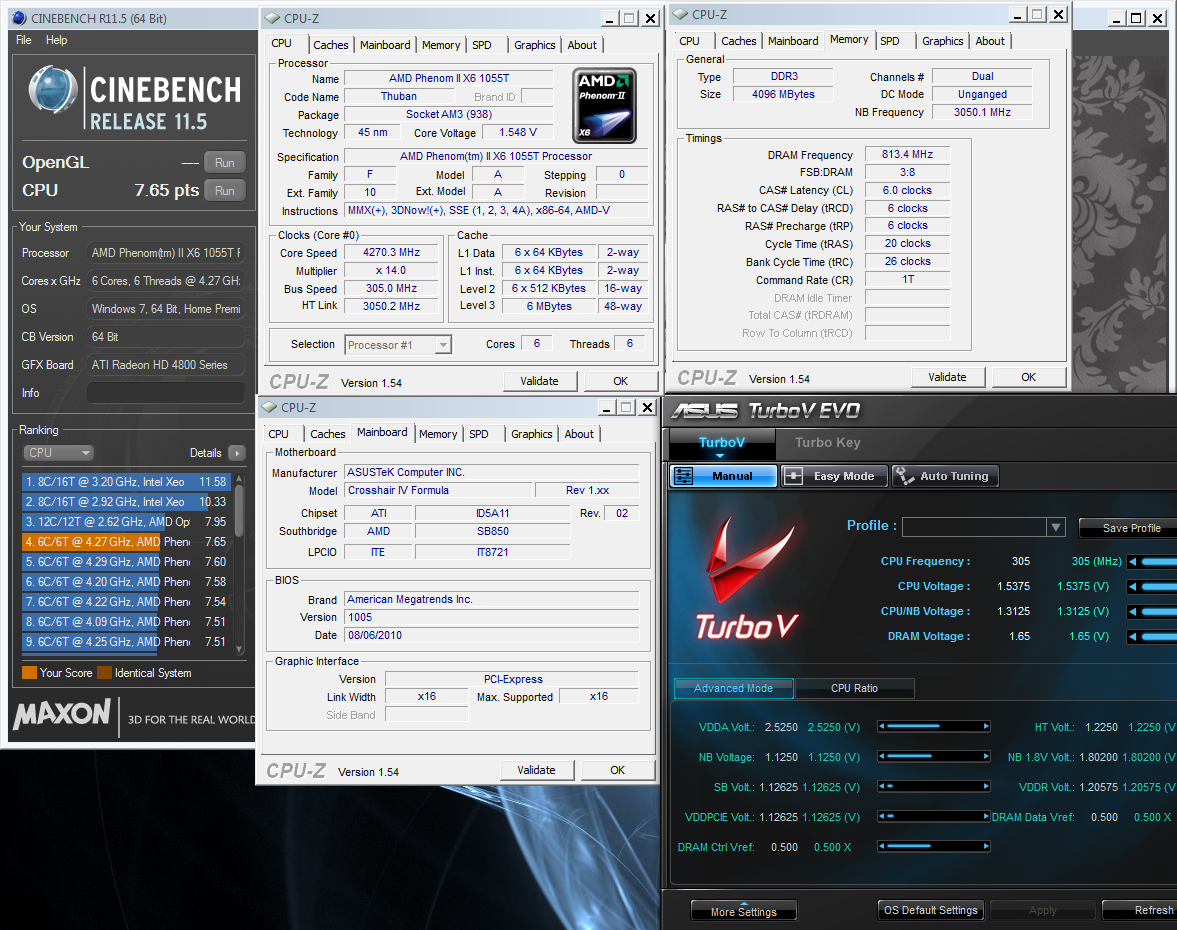Click OK in the CPU-Z Mainboard window
1177x930 pixels.
618,770
